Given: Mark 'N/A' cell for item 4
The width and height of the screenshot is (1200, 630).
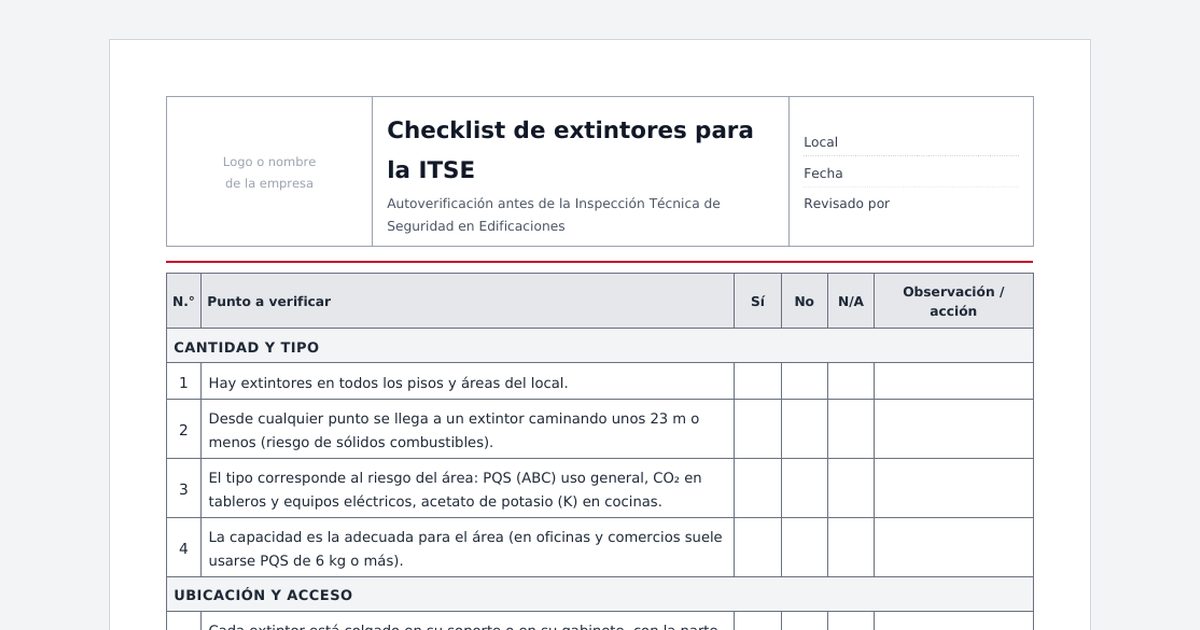Looking at the screenshot, I should [x=851, y=548].
